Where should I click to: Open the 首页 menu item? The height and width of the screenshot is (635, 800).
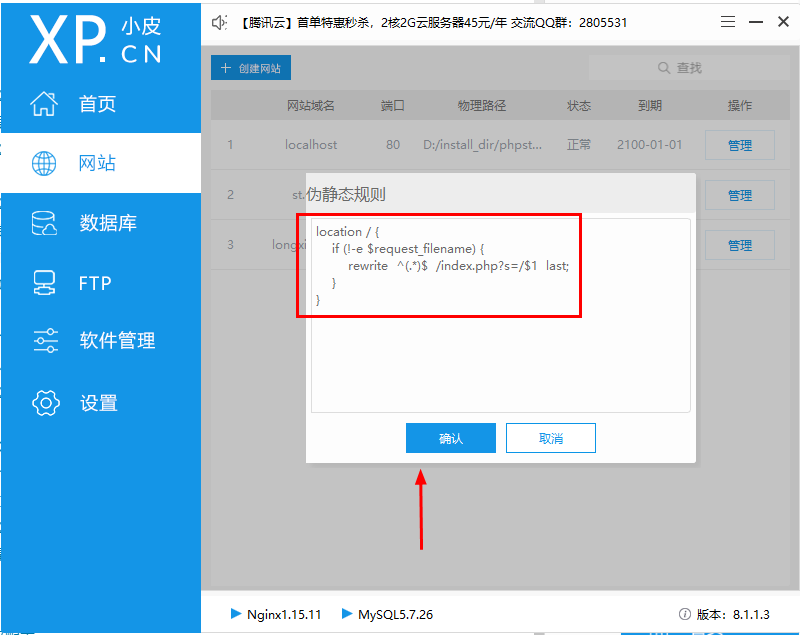coord(101,104)
